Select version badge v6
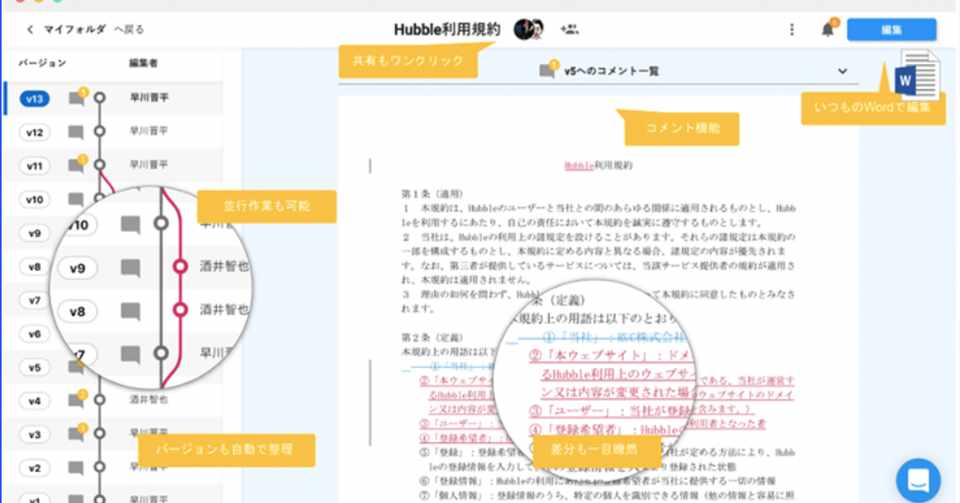The height and width of the screenshot is (503, 960). tap(34, 334)
